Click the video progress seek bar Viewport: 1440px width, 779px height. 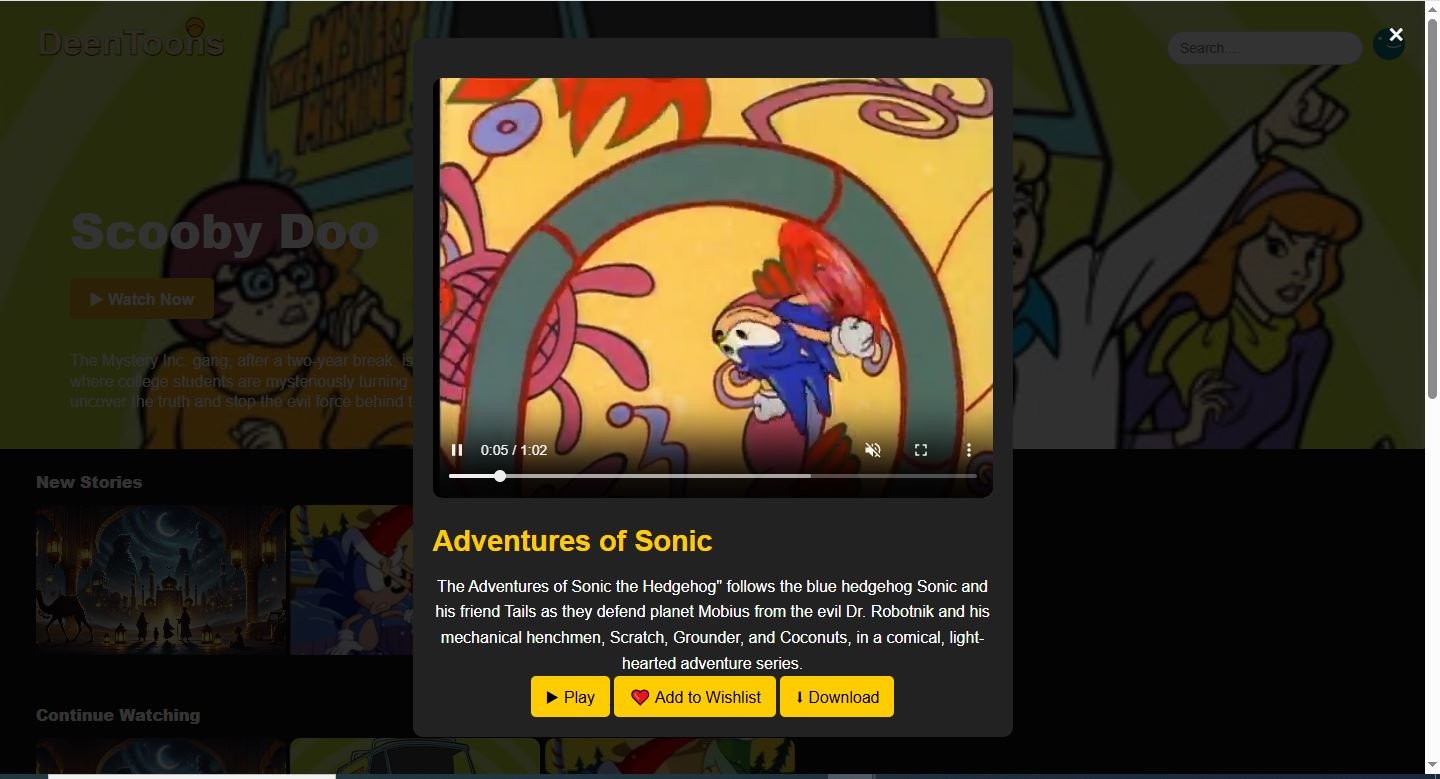tap(712, 476)
